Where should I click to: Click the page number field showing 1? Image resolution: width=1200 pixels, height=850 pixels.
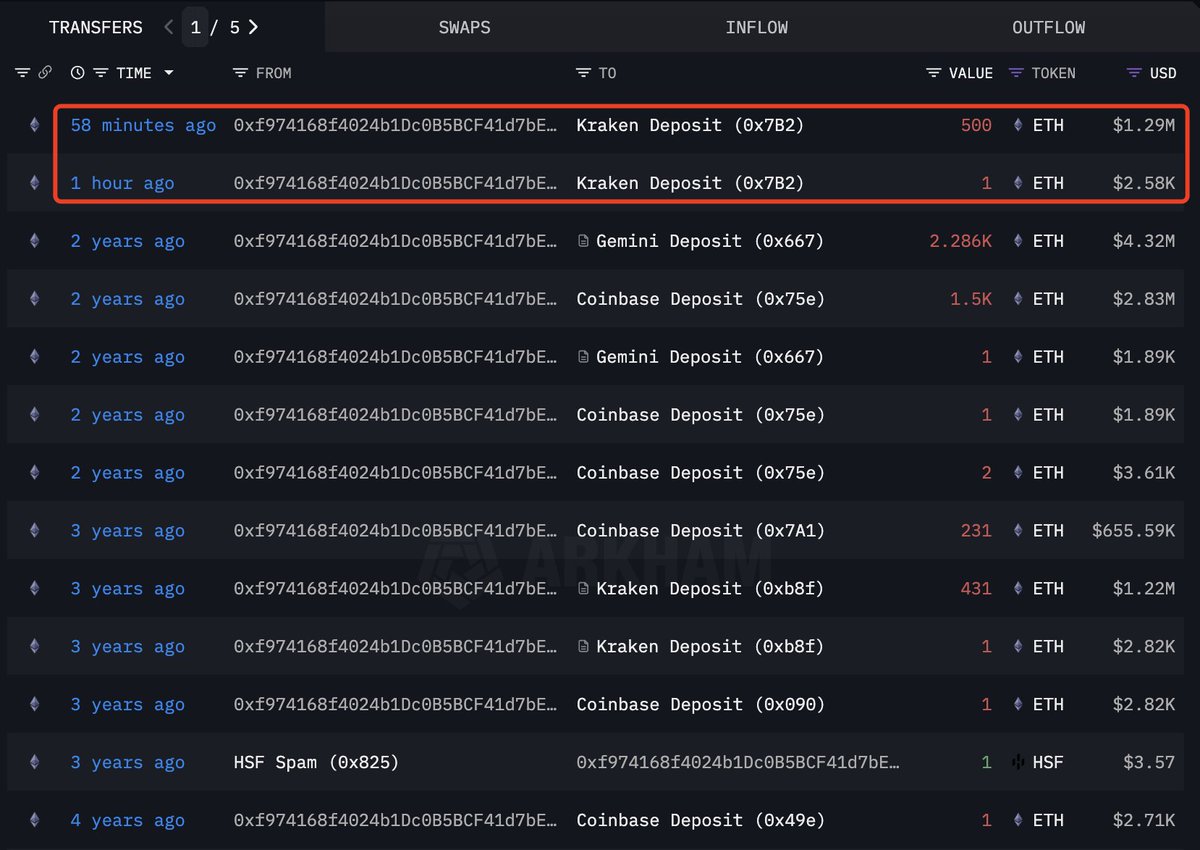tap(196, 27)
